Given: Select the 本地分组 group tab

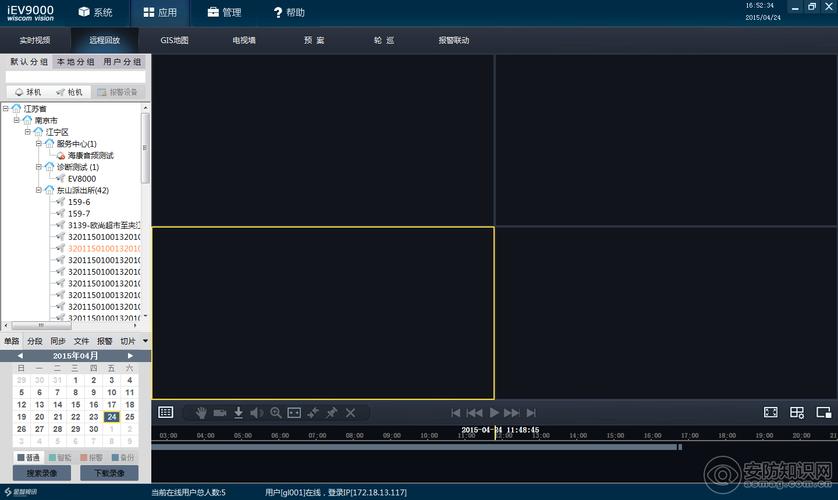Looking at the screenshot, I should coord(75,62).
